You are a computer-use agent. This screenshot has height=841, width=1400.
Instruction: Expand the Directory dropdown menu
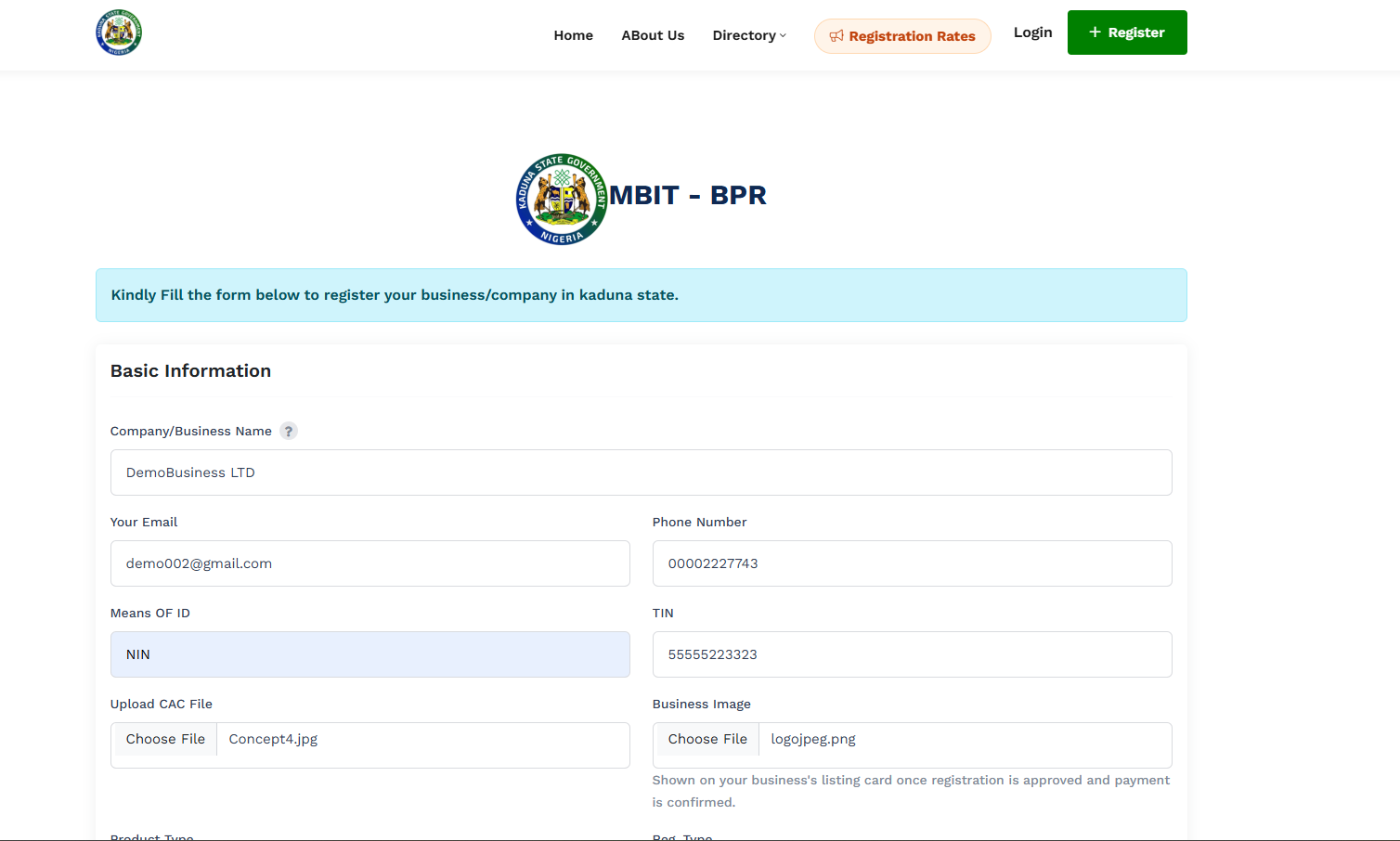(749, 35)
